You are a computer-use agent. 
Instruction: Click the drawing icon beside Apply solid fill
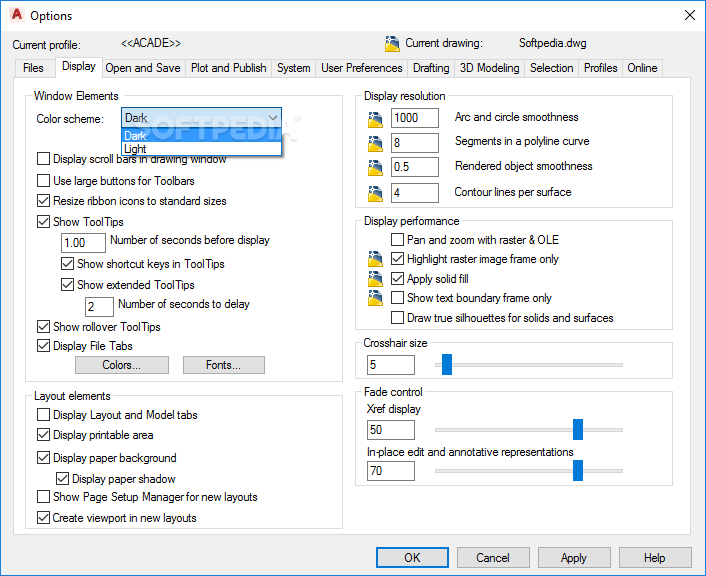point(375,279)
